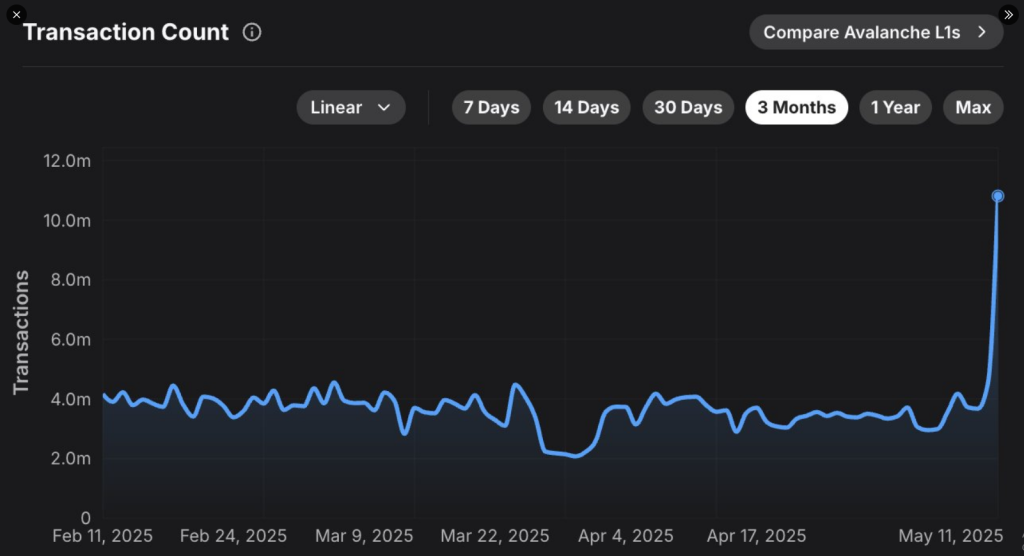Choose the 30 Days range

688,108
